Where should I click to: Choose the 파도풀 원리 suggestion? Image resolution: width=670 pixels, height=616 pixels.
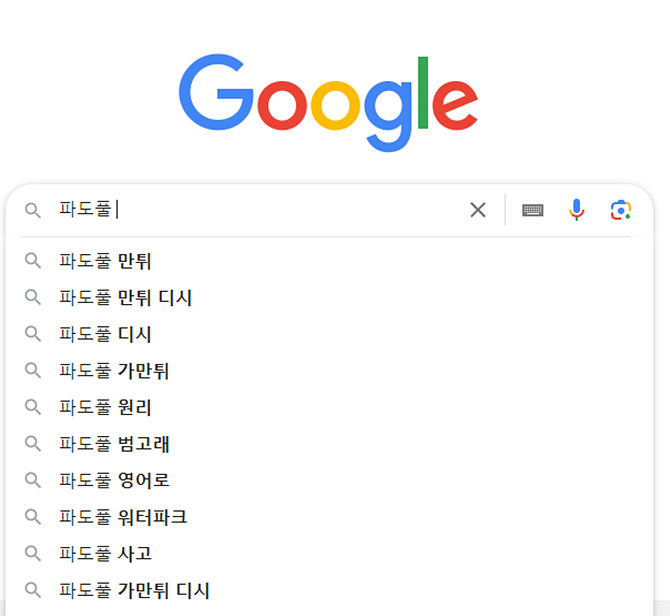tap(106, 407)
